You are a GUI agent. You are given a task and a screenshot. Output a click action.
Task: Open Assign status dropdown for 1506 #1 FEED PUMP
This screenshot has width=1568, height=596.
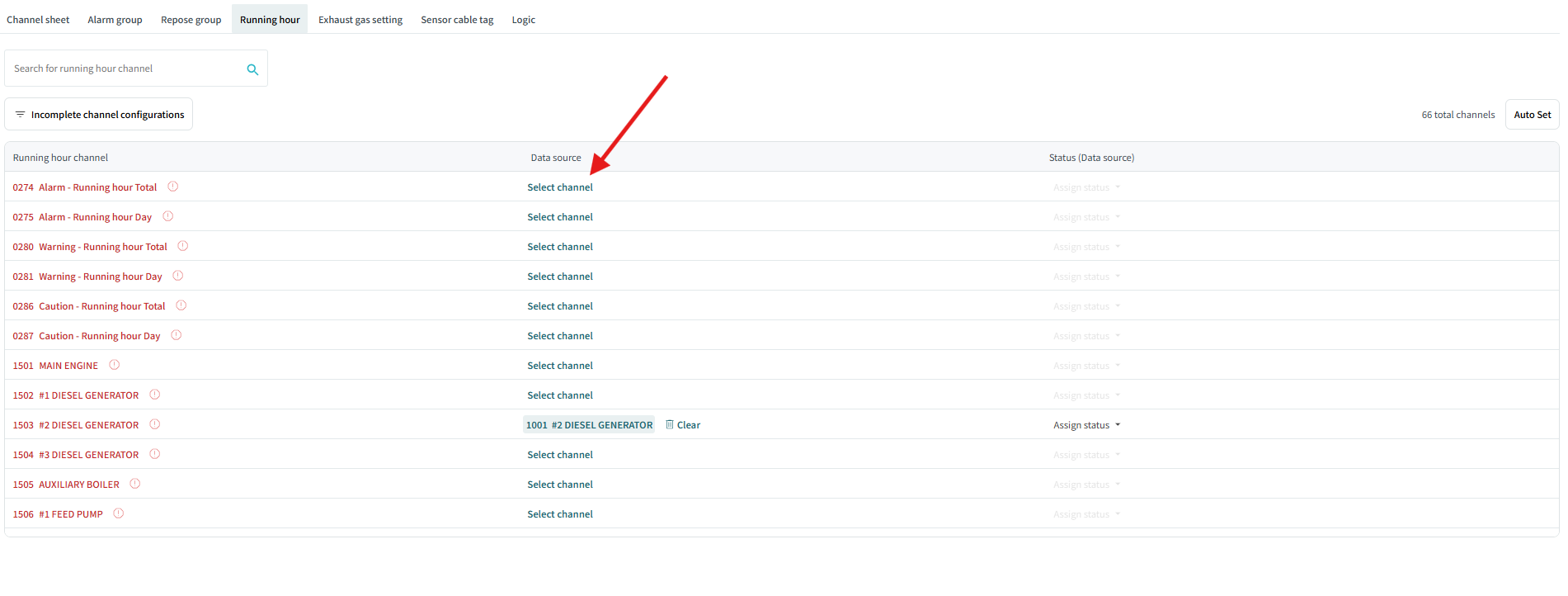click(x=1086, y=514)
